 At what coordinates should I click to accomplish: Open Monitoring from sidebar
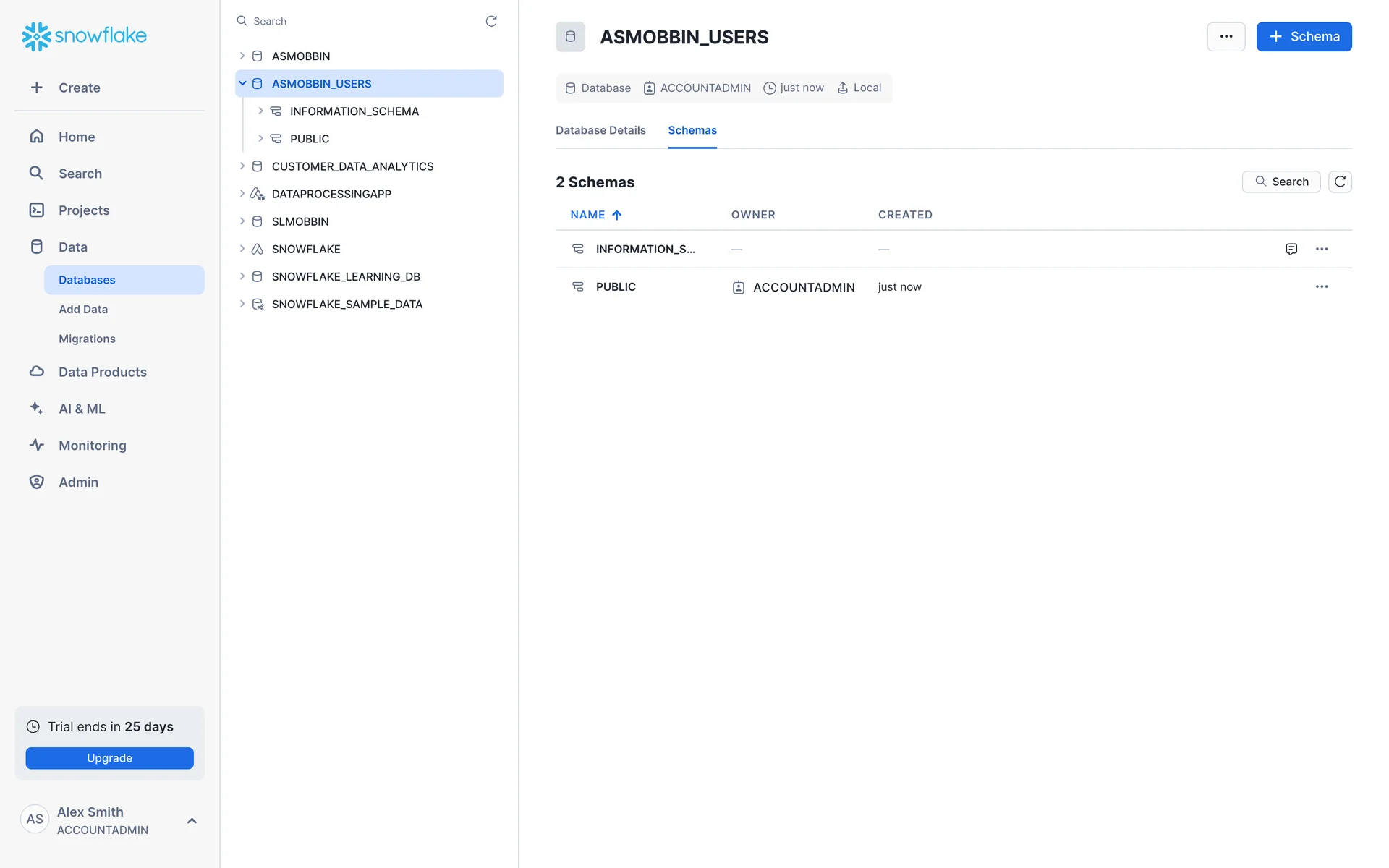coord(92,446)
